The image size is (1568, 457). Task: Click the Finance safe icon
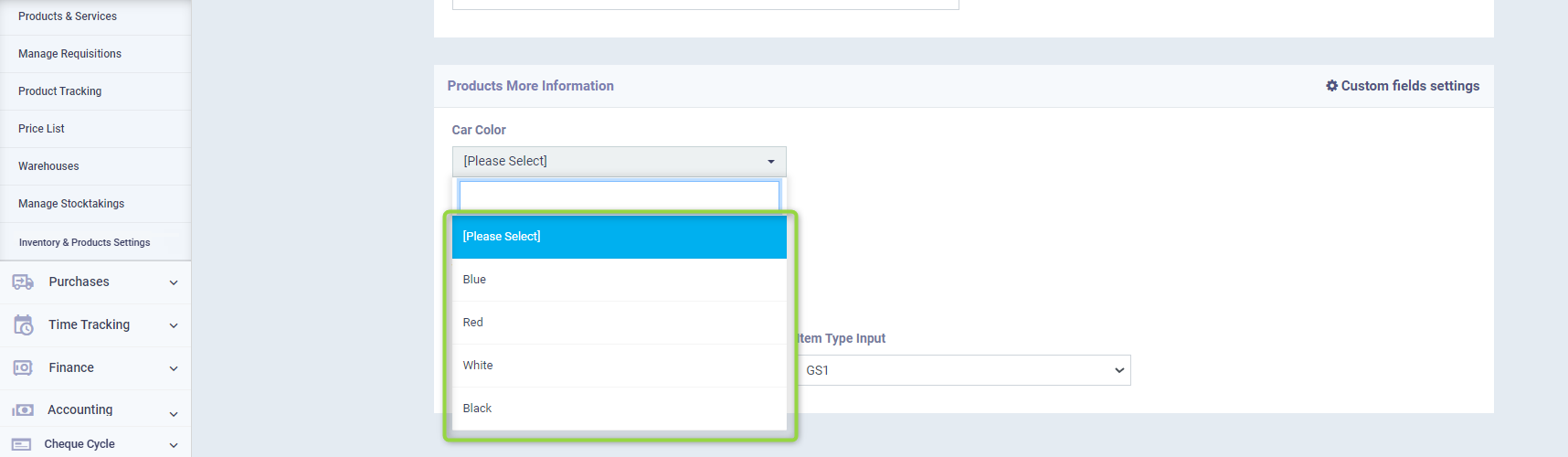point(23,367)
